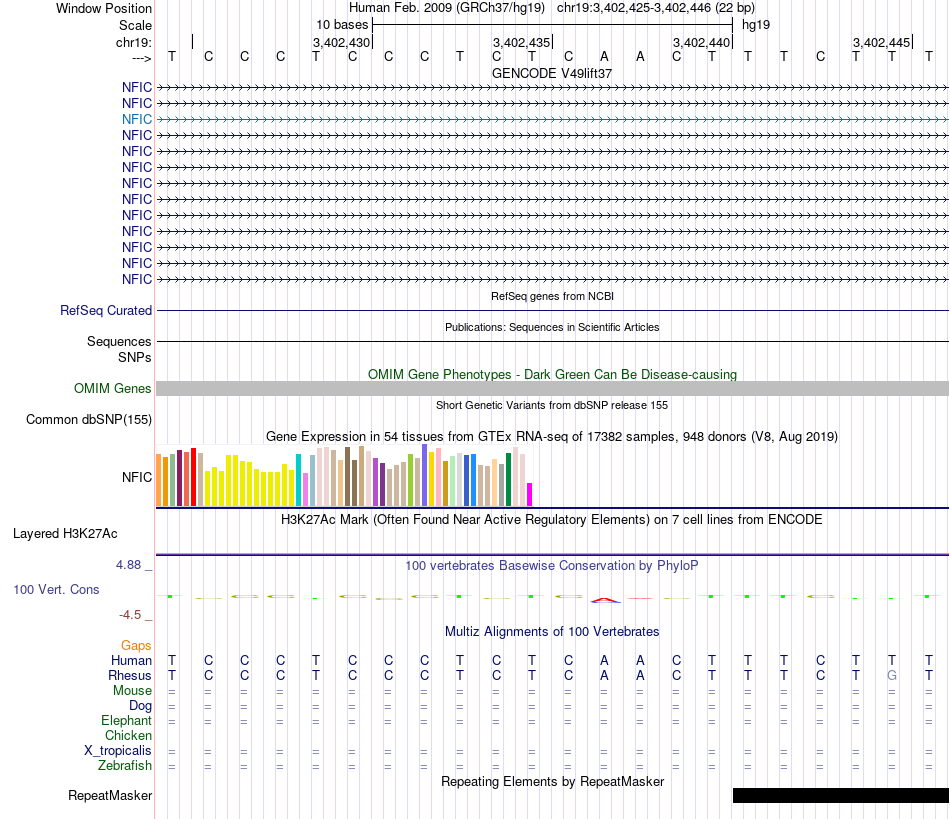Select the X_tropicalis species label
Screen dimensions: 950x819
tap(118, 751)
